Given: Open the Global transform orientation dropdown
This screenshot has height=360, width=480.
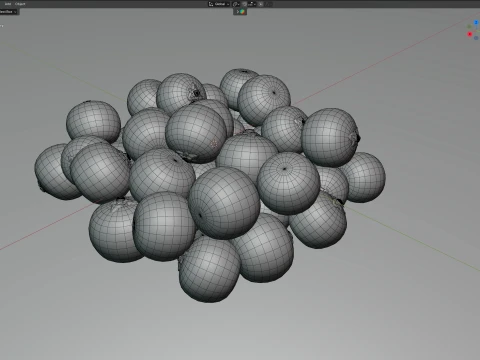Looking at the screenshot, I should click(x=219, y=4).
